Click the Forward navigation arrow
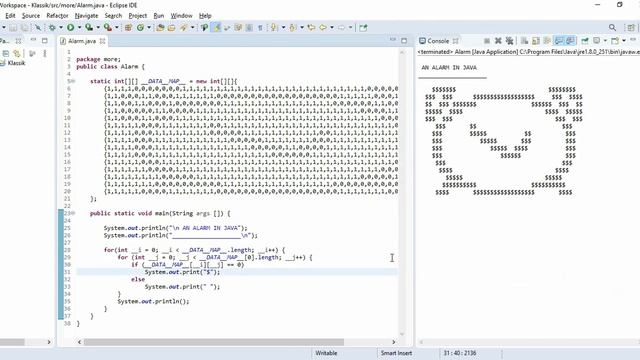Viewport: 640px width, 360px height. 341,27
